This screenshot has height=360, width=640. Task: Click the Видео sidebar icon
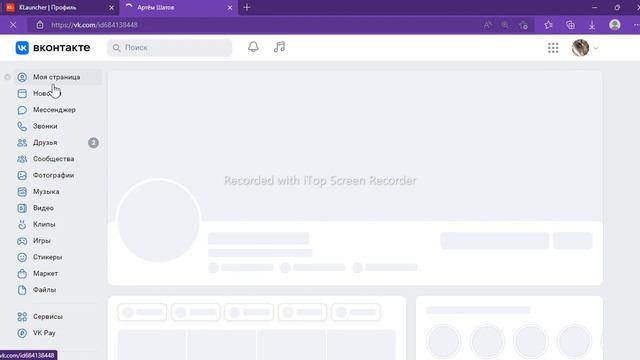[22, 208]
